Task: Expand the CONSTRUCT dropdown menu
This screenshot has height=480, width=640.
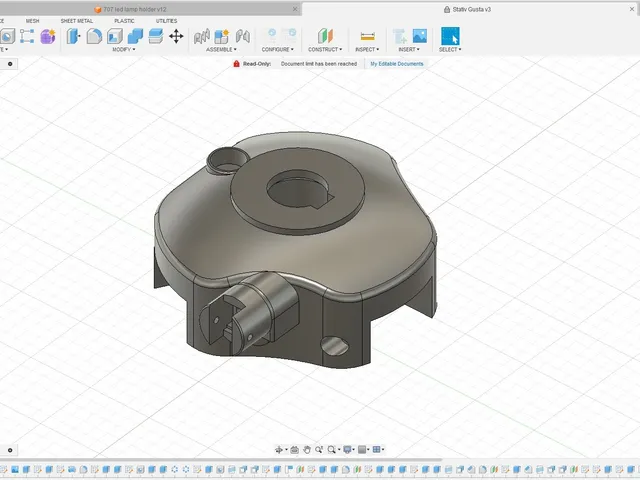Action: tap(325, 49)
